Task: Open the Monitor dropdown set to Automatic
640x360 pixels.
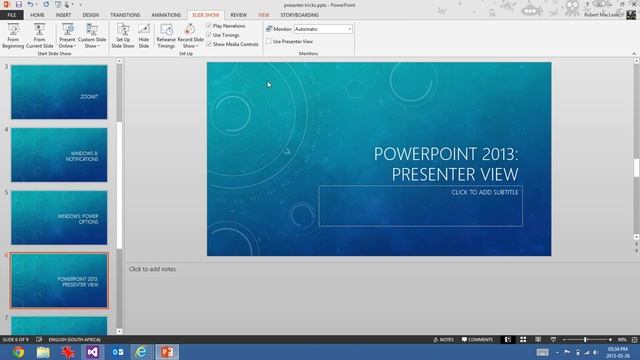Action: pos(323,29)
